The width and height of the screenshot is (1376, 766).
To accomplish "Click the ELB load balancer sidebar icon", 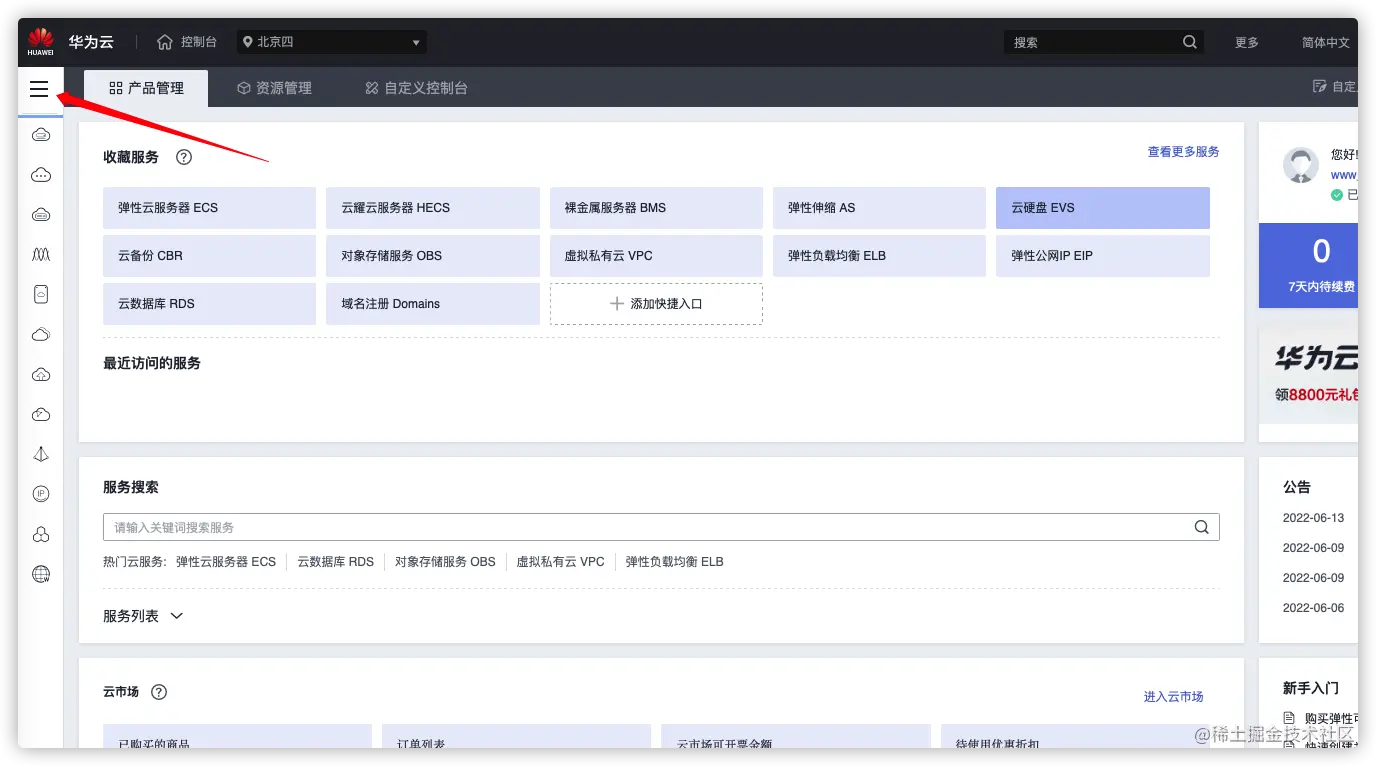I will tap(41, 455).
